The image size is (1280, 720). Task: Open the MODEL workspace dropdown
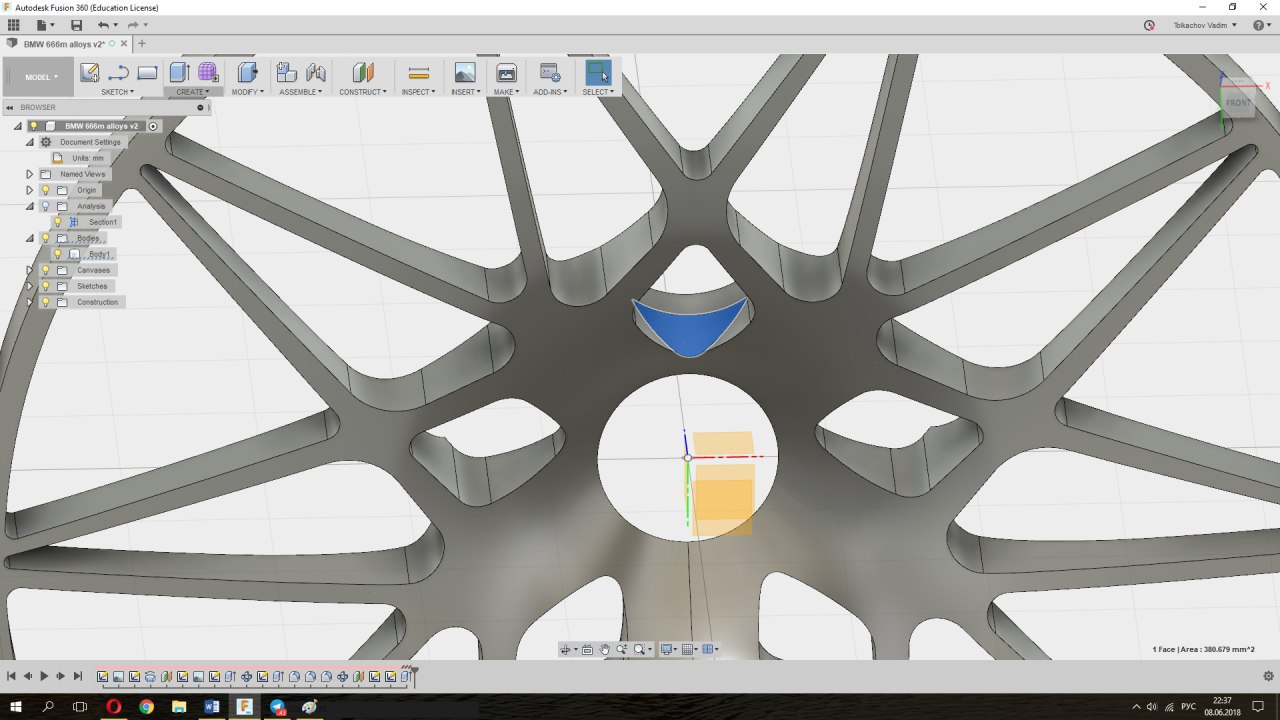click(40, 77)
